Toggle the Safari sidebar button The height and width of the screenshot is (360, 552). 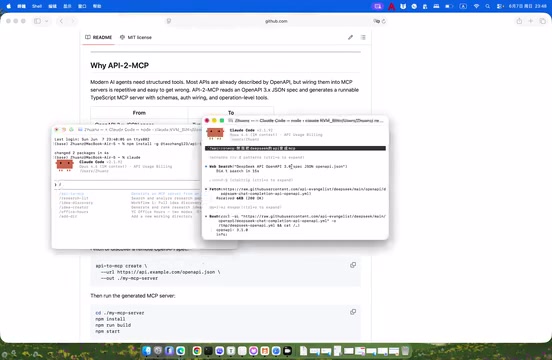click(37, 21)
